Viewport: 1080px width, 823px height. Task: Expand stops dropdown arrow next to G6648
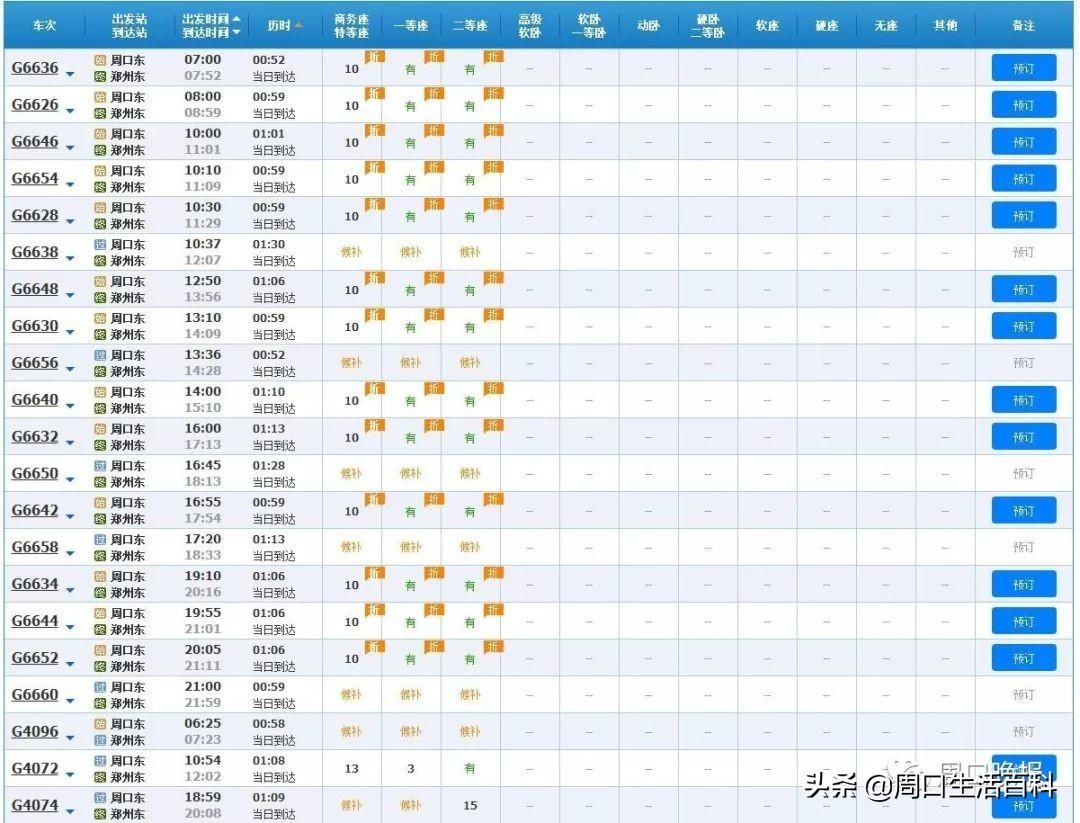[70, 295]
